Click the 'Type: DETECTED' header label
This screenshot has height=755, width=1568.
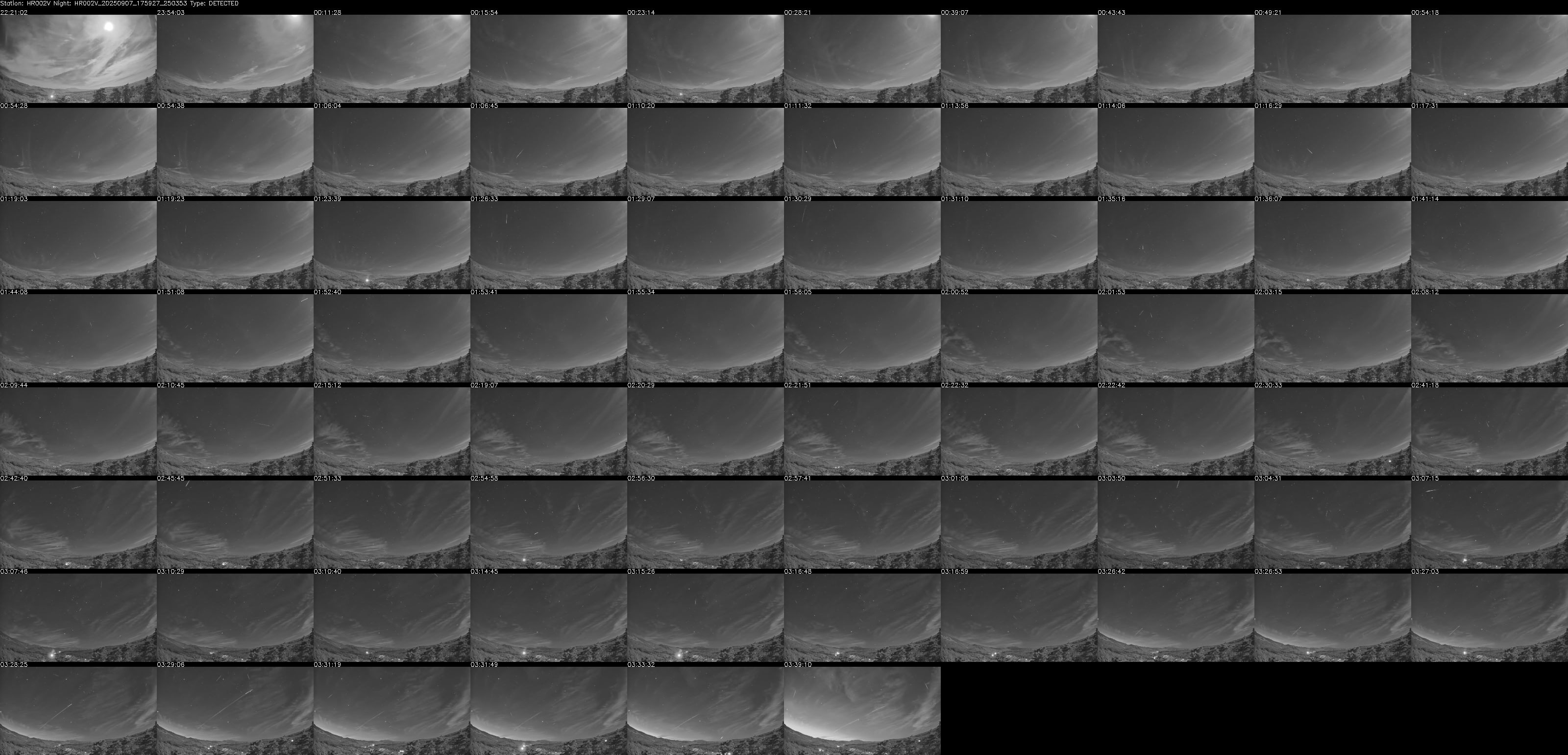pyautogui.click(x=214, y=3)
